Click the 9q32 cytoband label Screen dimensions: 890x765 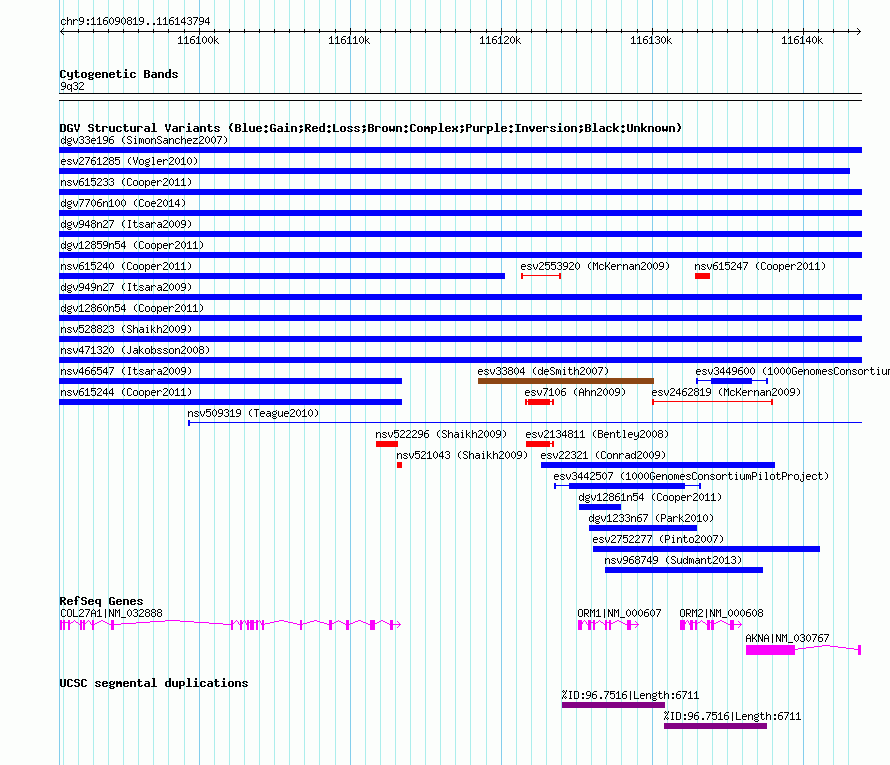pos(72,86)
